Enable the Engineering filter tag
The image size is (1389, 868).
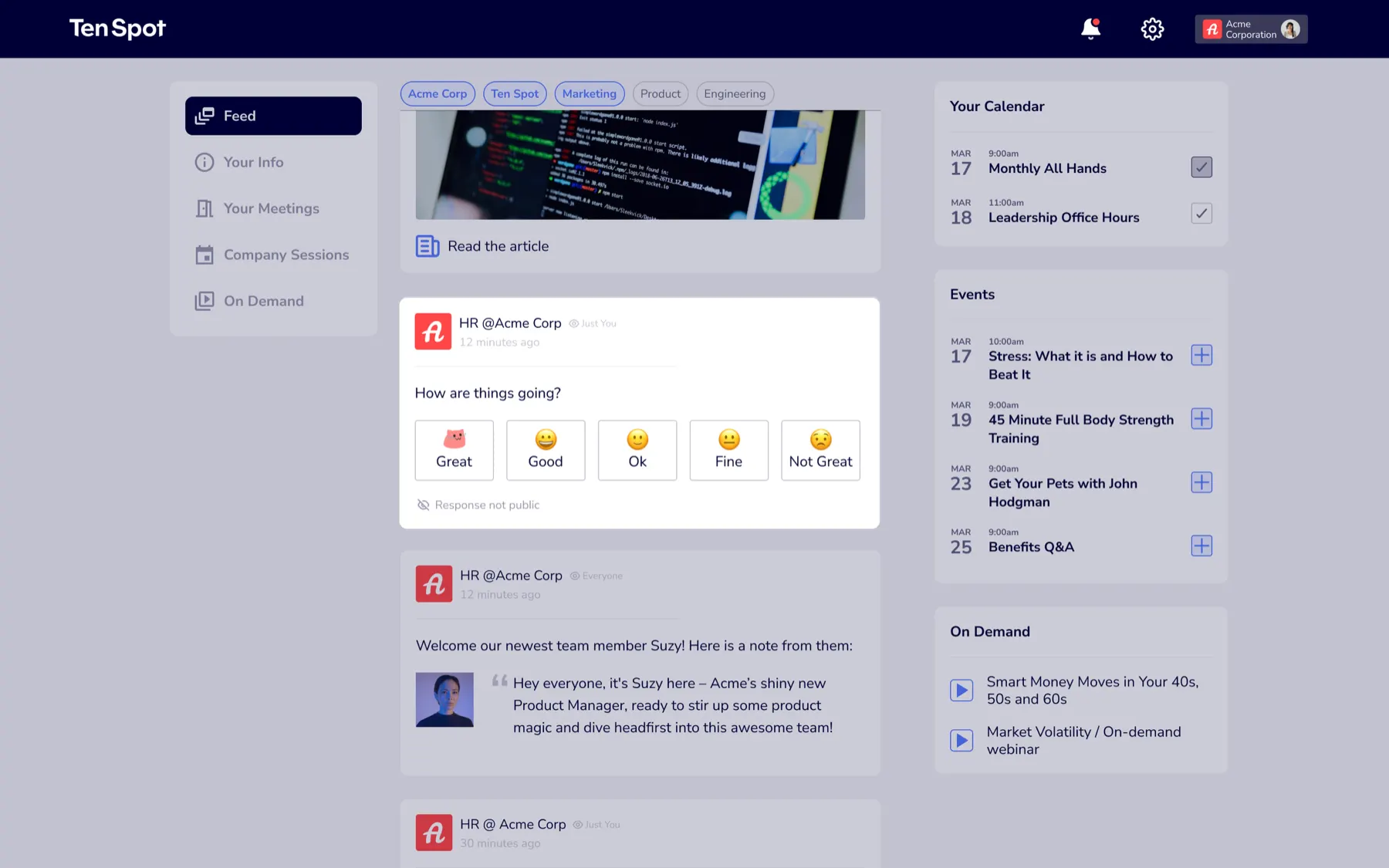[x=735, y=93]
